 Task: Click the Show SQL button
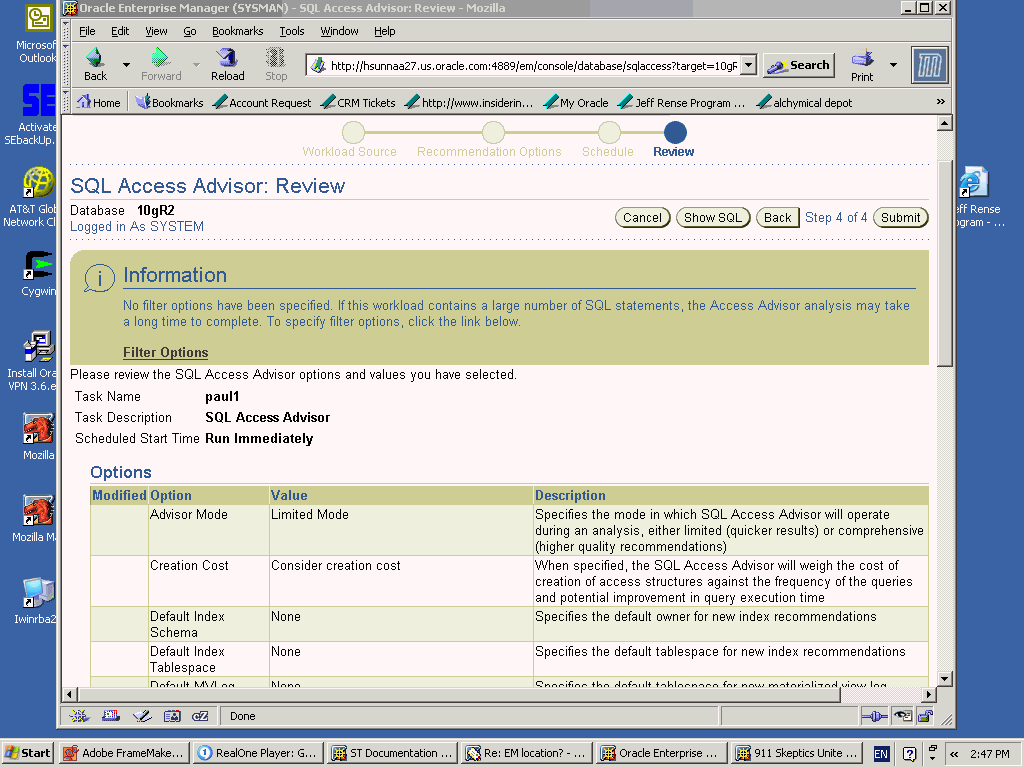click(713, 218)
